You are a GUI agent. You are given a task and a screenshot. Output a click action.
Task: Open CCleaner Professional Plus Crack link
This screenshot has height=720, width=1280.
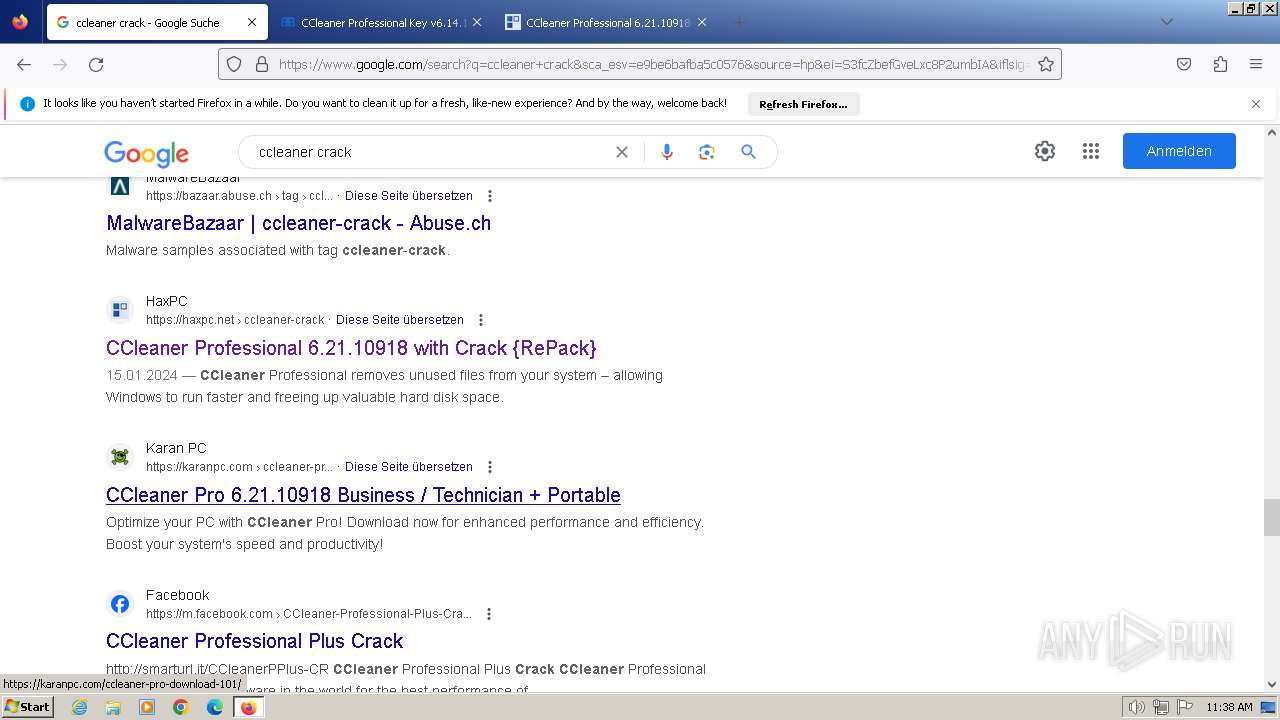click(255, 641)
